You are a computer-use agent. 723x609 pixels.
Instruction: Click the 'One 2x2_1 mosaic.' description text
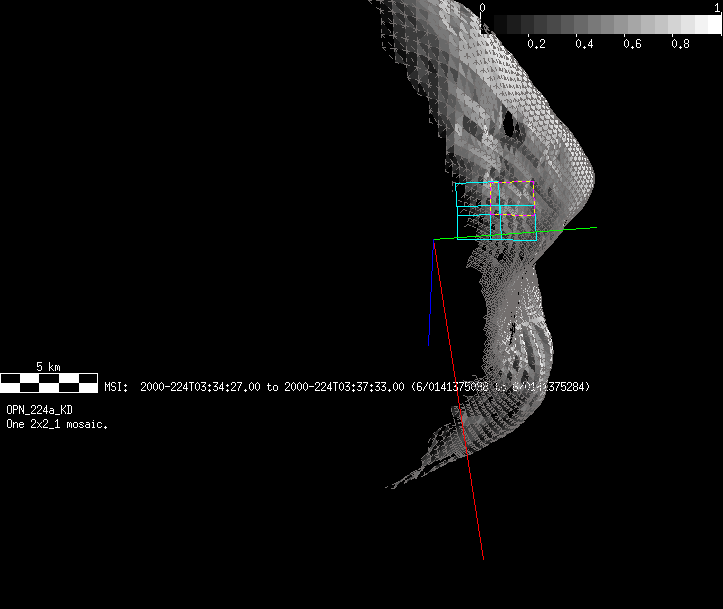pos(57,424)
